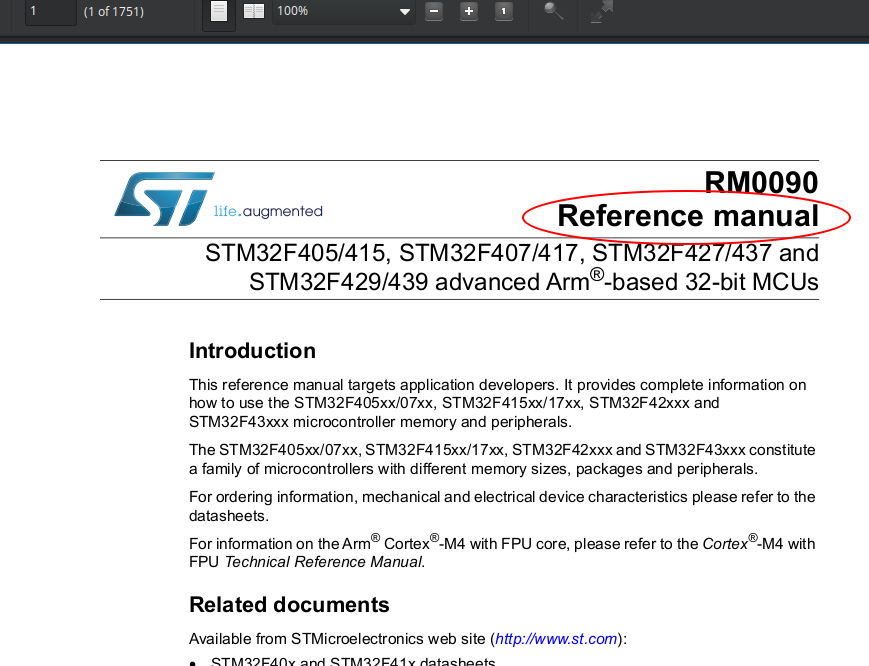Viewport: 869px width, 666px height.
Task: Click the "Introduction" heading
Action: 252,350
